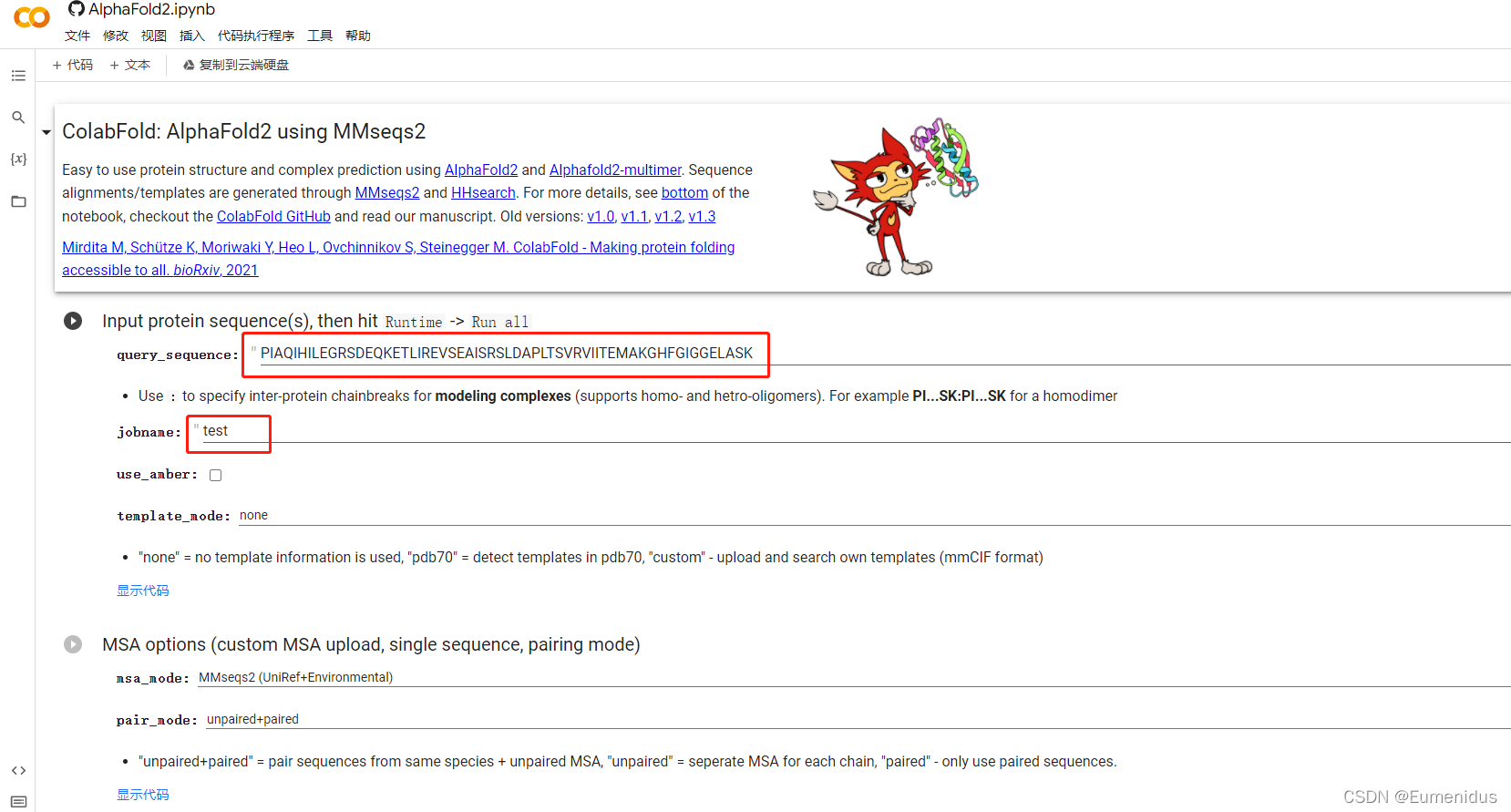Collapse the ColabFold title section arrow
The height and width of the screenshot is (812, 1511).
pos(46,133)
